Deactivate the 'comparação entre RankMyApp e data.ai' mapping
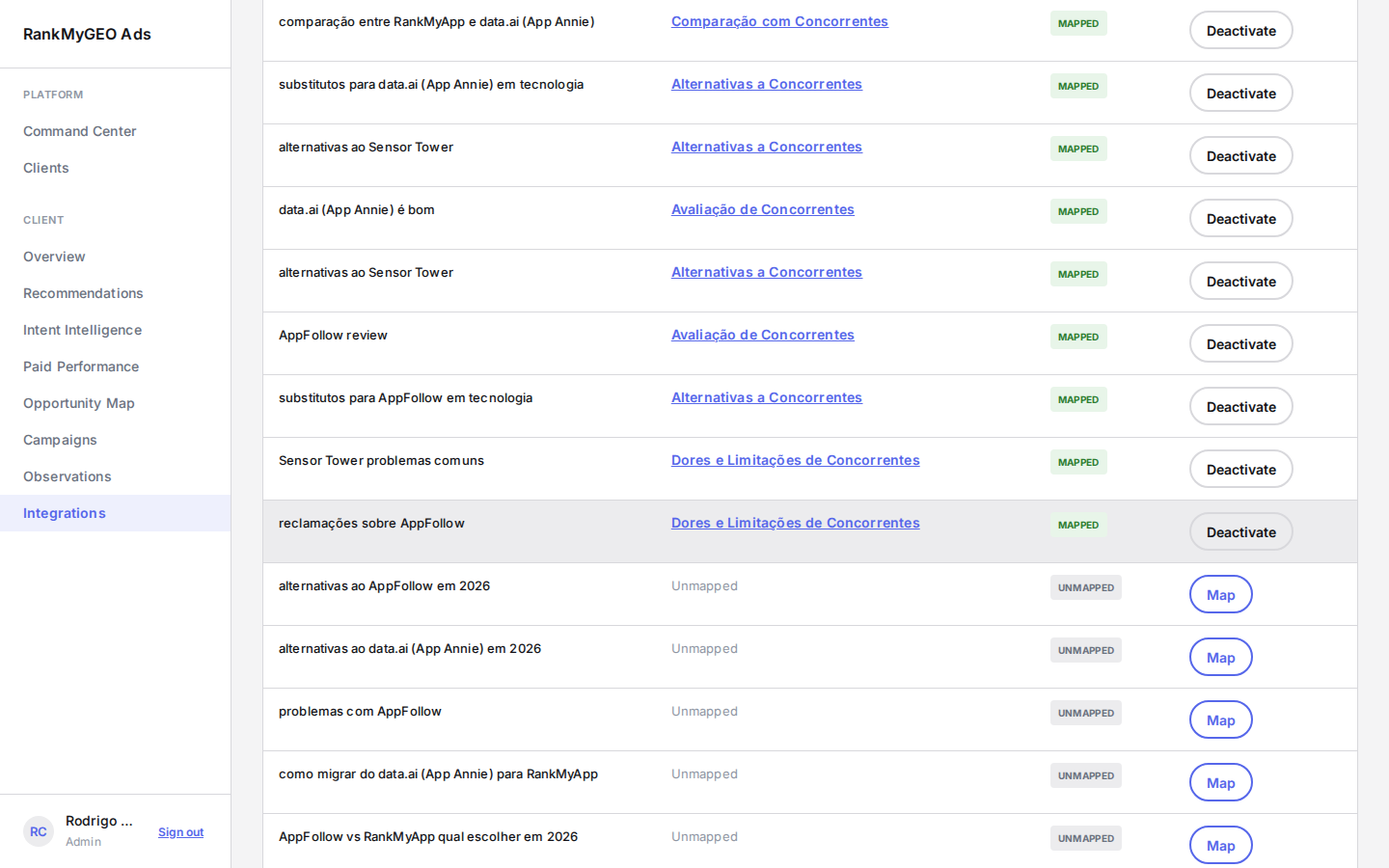 tap(1240, 31)
